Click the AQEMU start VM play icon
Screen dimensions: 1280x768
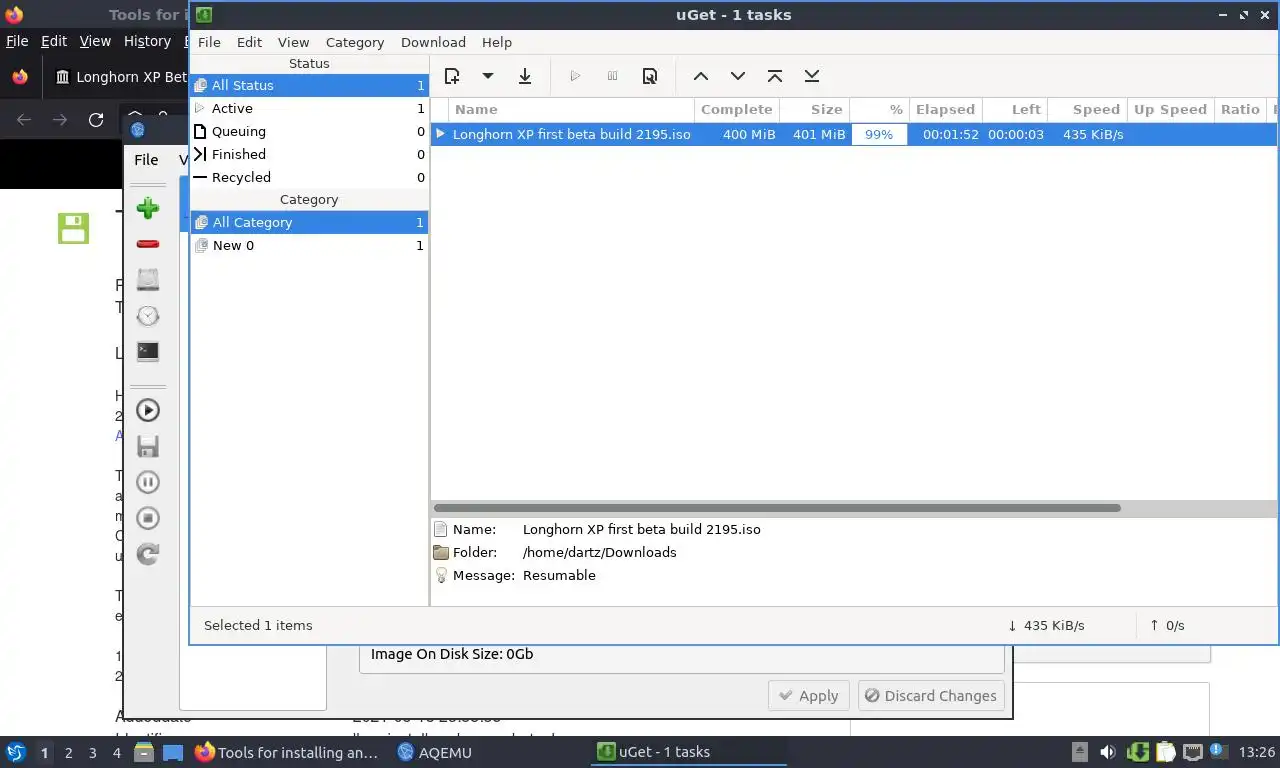[x=148, y=410]
